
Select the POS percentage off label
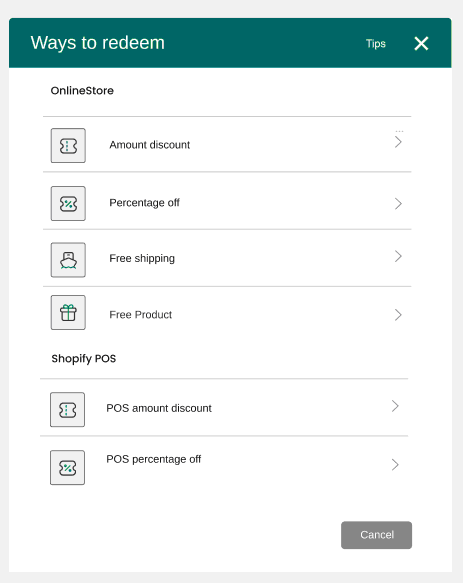click(x=154, y=459)
